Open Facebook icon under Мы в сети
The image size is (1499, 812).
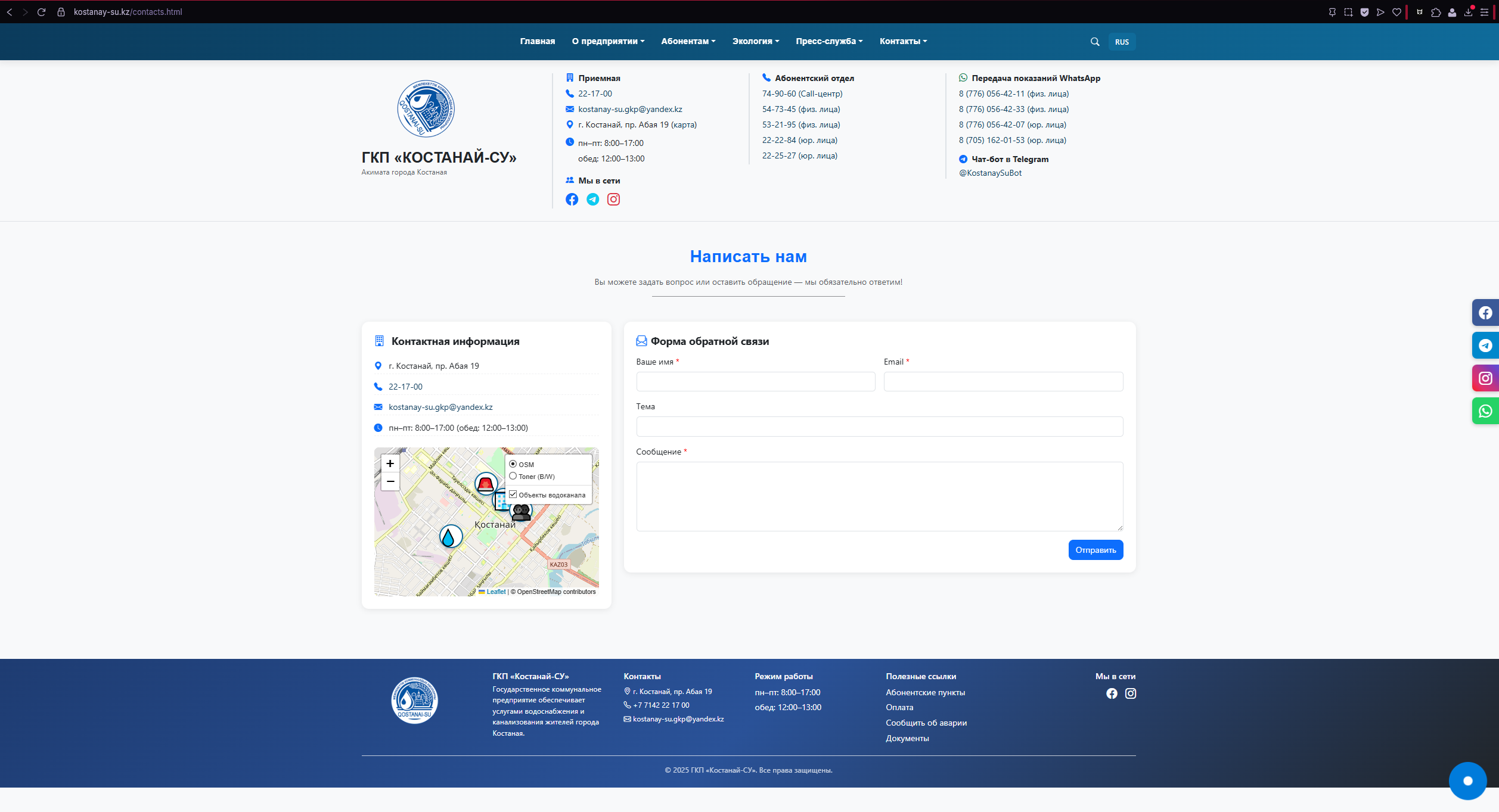[x=572, y=200]
